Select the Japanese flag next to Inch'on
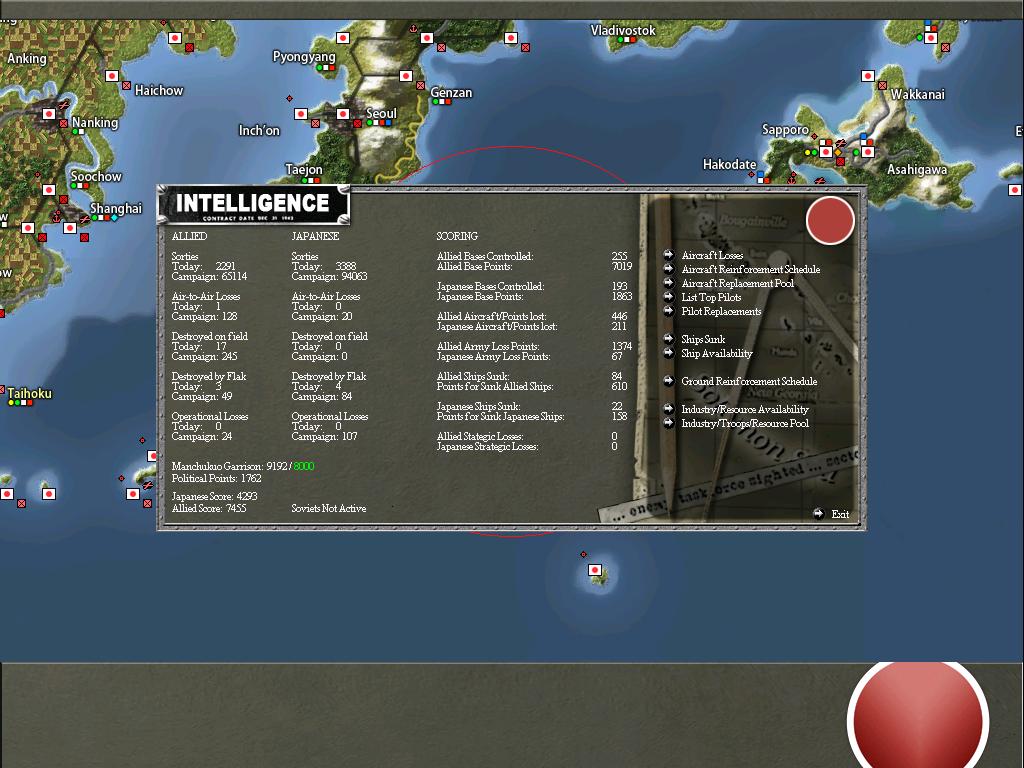 click(301, 114)
